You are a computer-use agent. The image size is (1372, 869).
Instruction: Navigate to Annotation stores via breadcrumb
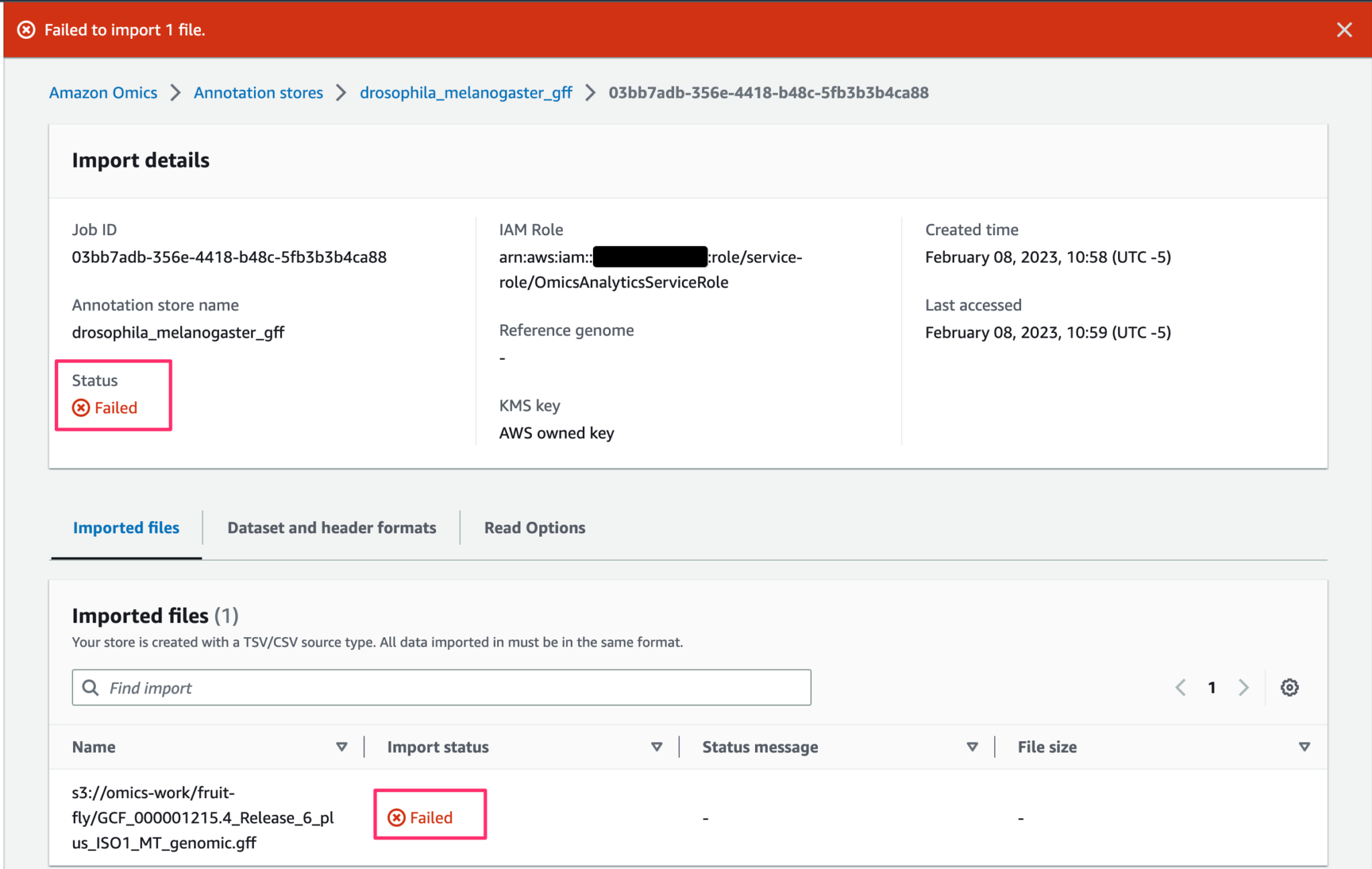258,92
